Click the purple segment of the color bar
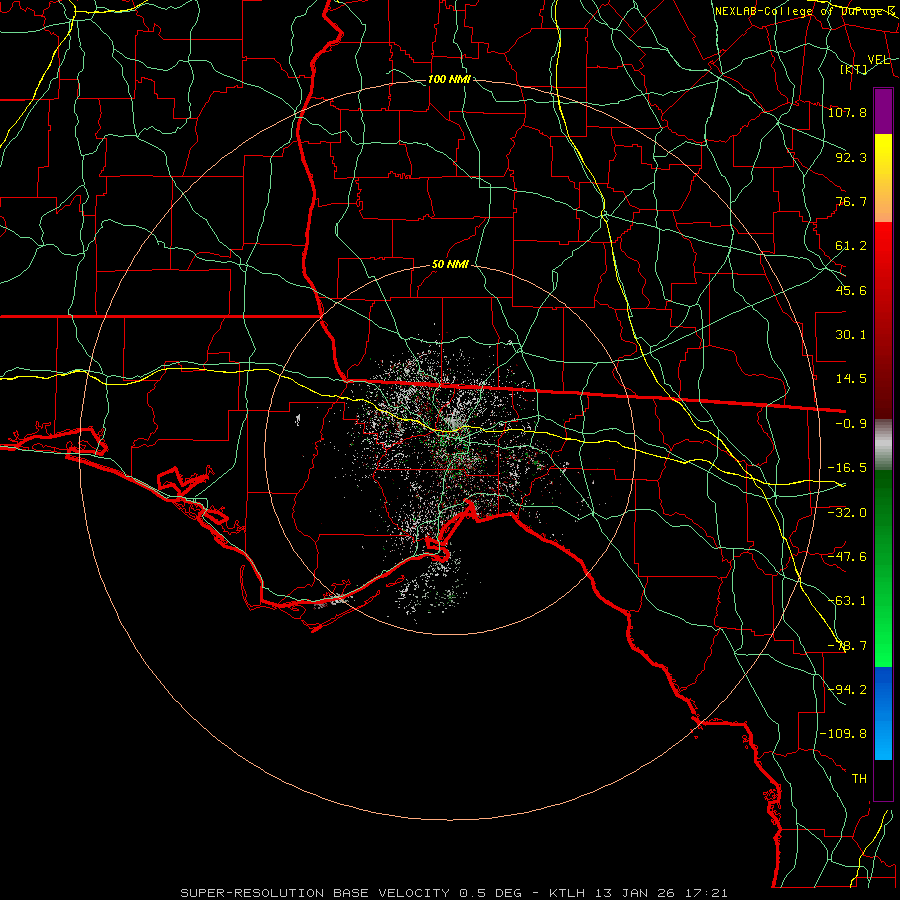The image size is (900, 900). pyautogui.click(x=883, y=112)
